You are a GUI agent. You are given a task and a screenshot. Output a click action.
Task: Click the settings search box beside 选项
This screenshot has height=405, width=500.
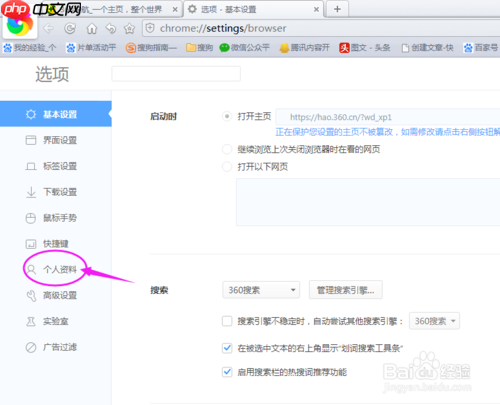tap(176, 74)
